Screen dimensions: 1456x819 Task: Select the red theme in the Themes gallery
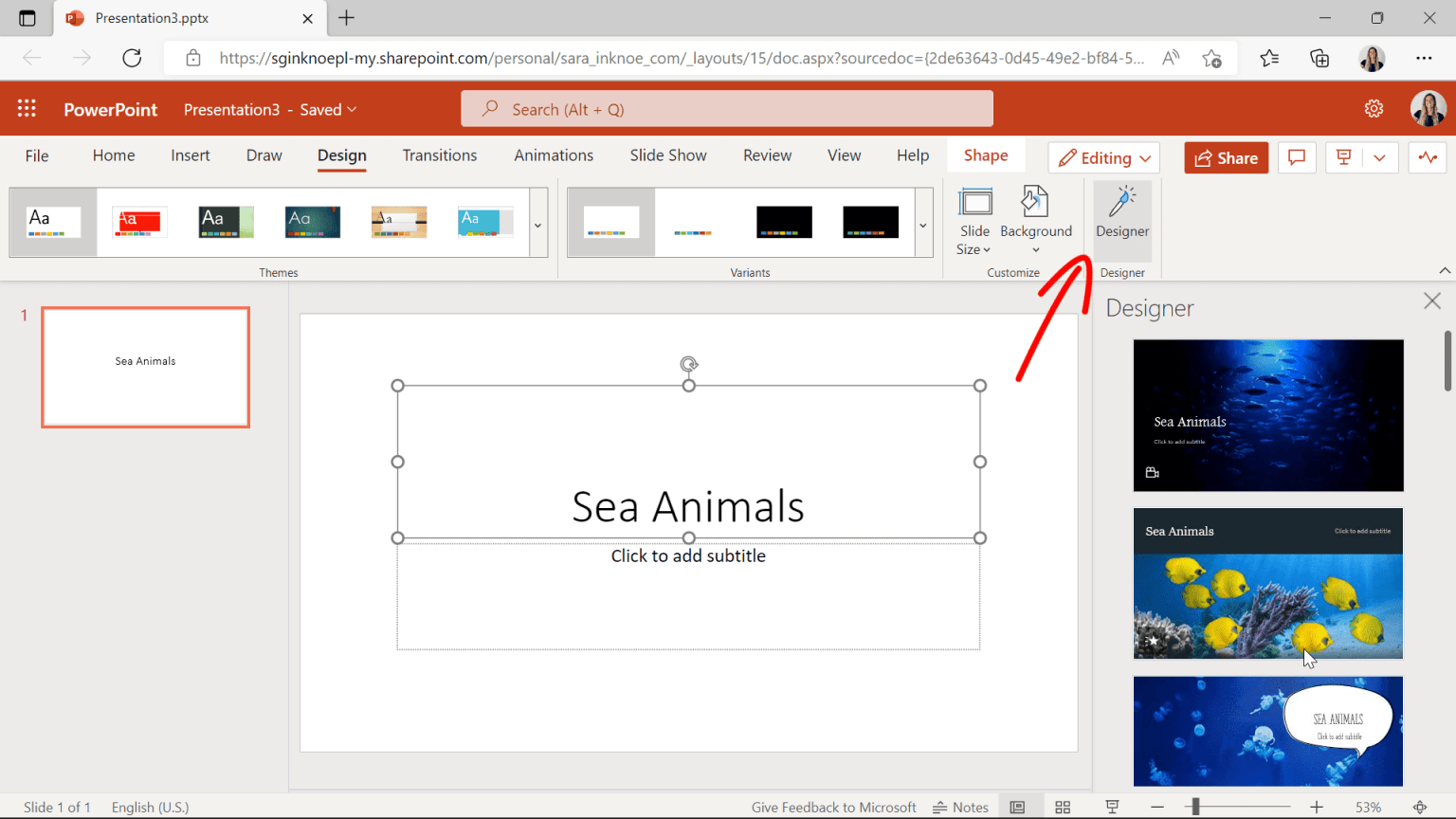(137, 222)
